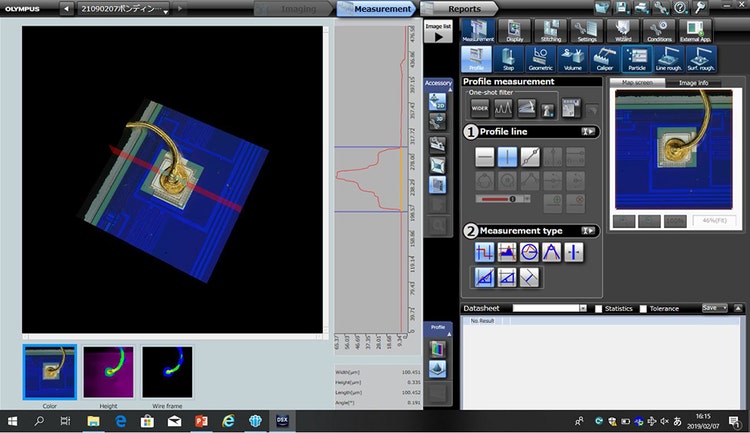Open the Geometric measurement tool

tap(540, 59)
